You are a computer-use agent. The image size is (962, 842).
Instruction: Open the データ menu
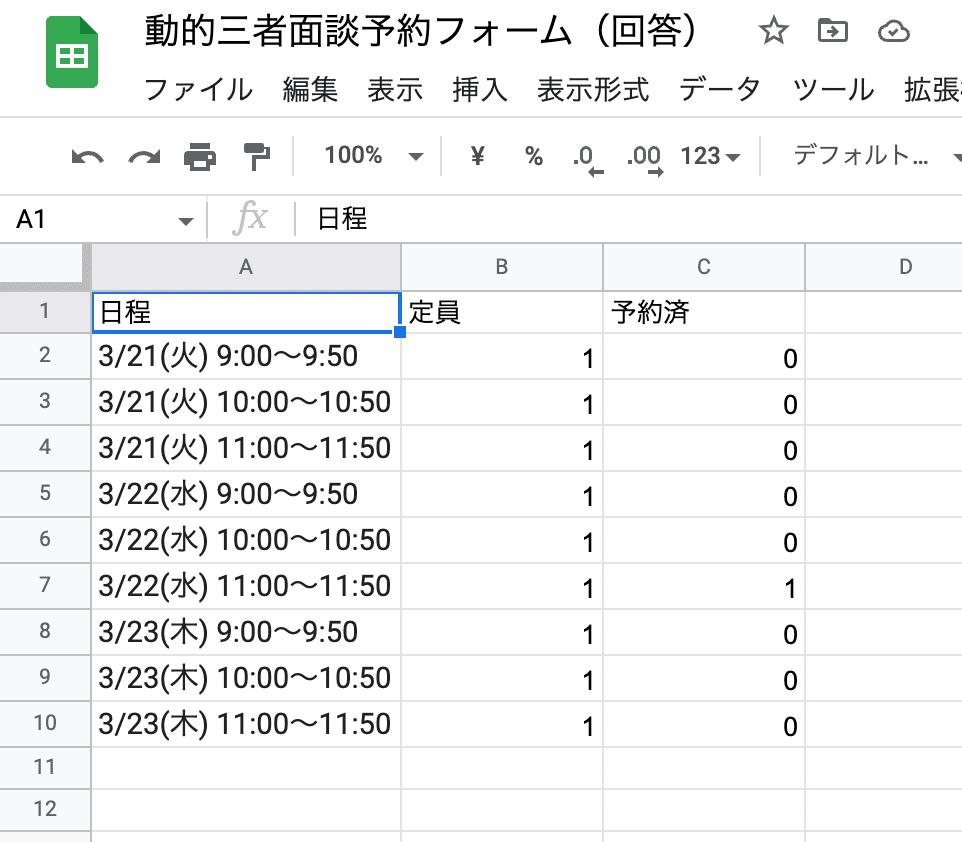[x=720, y=90]
